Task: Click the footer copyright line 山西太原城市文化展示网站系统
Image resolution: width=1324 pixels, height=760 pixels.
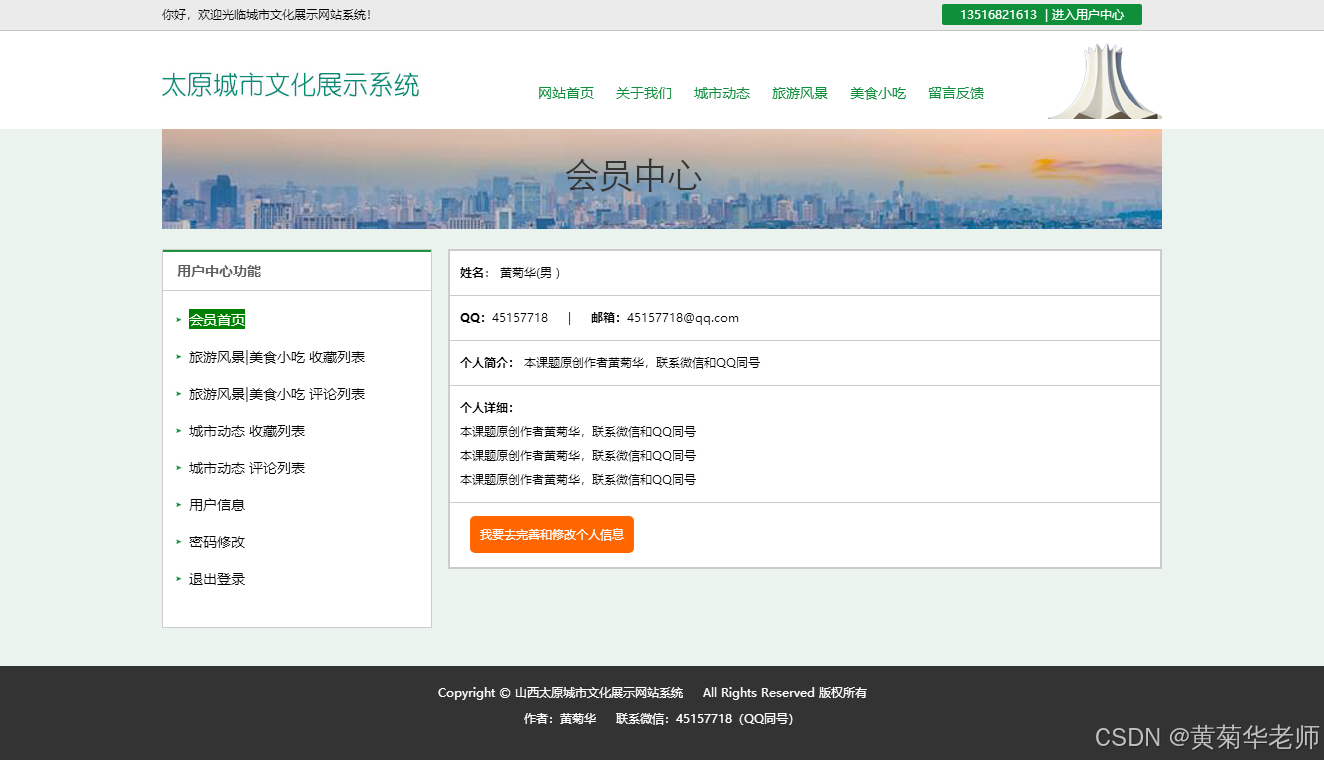Action: [x=599, y=693]
